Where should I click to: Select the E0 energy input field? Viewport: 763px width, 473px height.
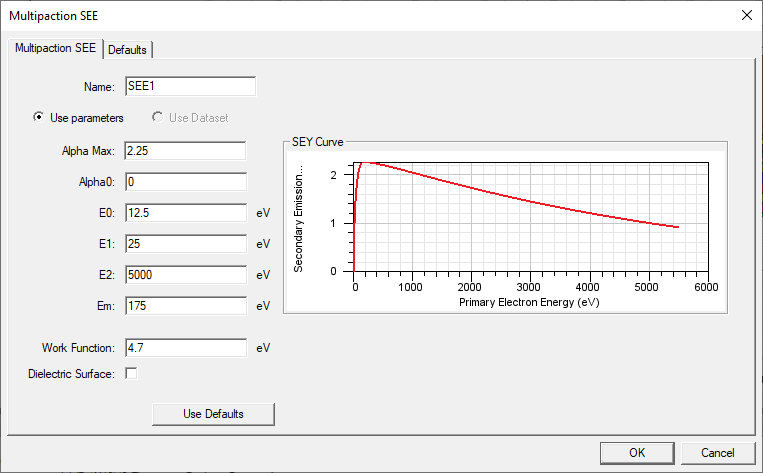[185, 213]
